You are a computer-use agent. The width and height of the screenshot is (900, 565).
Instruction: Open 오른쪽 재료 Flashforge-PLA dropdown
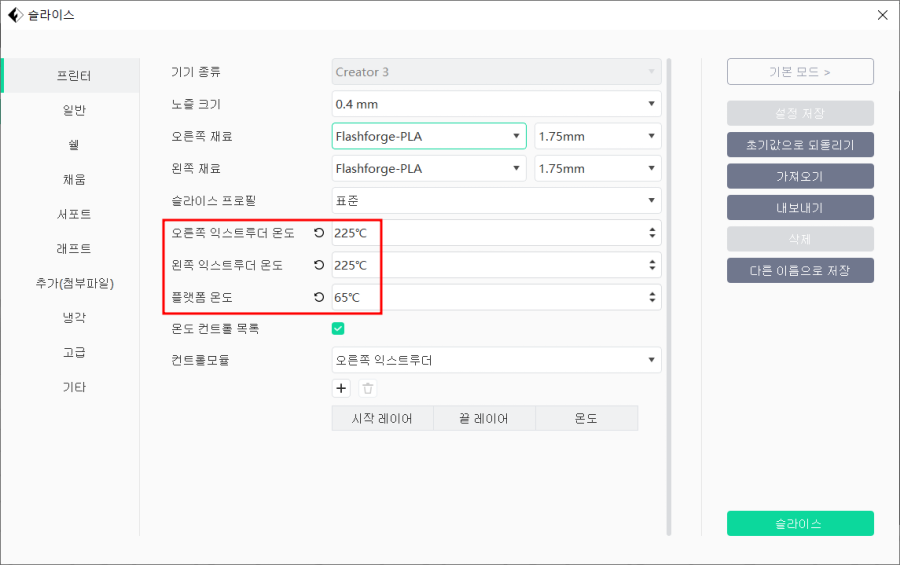429,136
